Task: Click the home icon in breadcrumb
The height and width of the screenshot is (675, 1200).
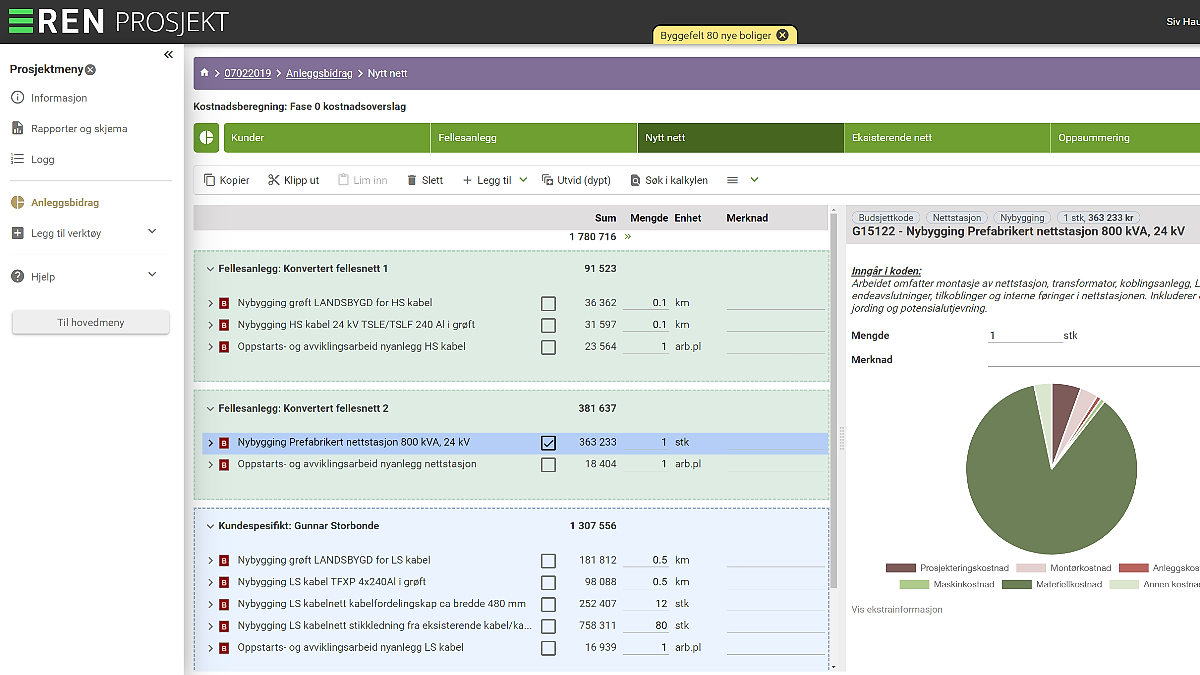Action: 205,73
